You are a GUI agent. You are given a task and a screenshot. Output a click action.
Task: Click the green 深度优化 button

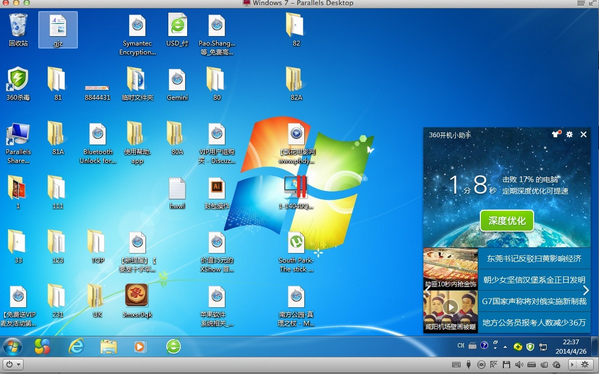click(507, 220)
